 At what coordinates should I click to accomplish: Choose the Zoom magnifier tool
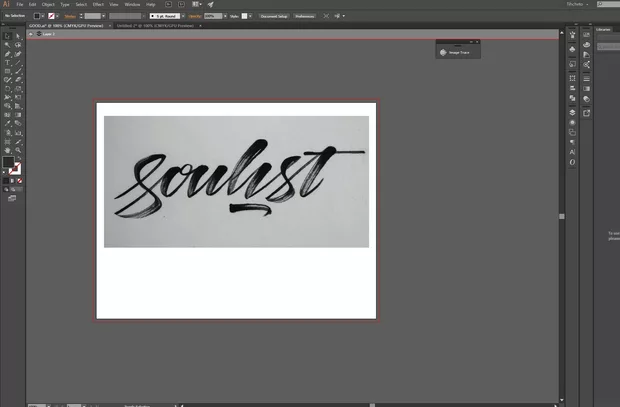pyautogui.click(x=19, y=150)
